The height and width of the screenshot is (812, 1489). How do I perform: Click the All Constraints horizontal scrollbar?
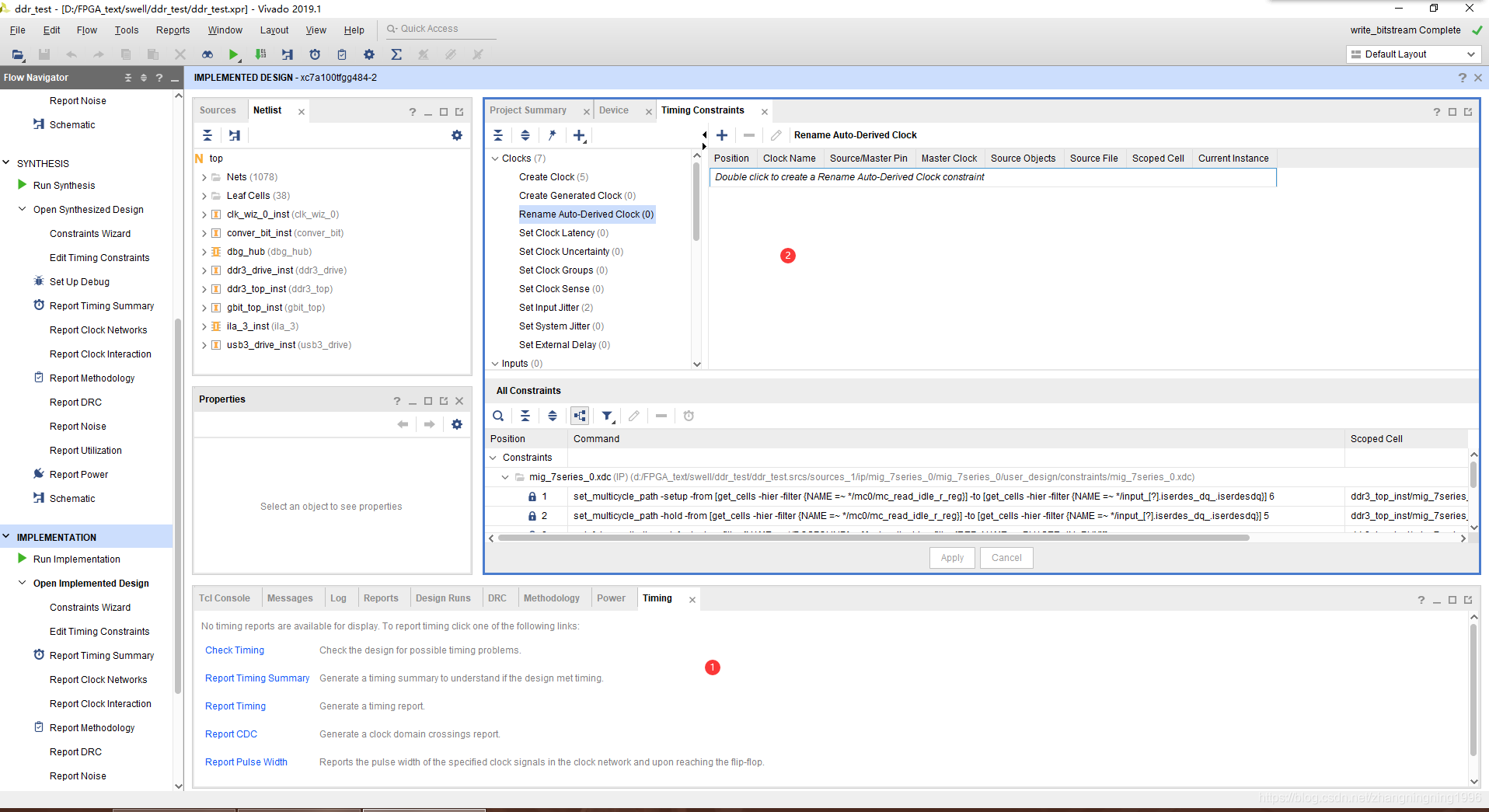click(874, 538)
